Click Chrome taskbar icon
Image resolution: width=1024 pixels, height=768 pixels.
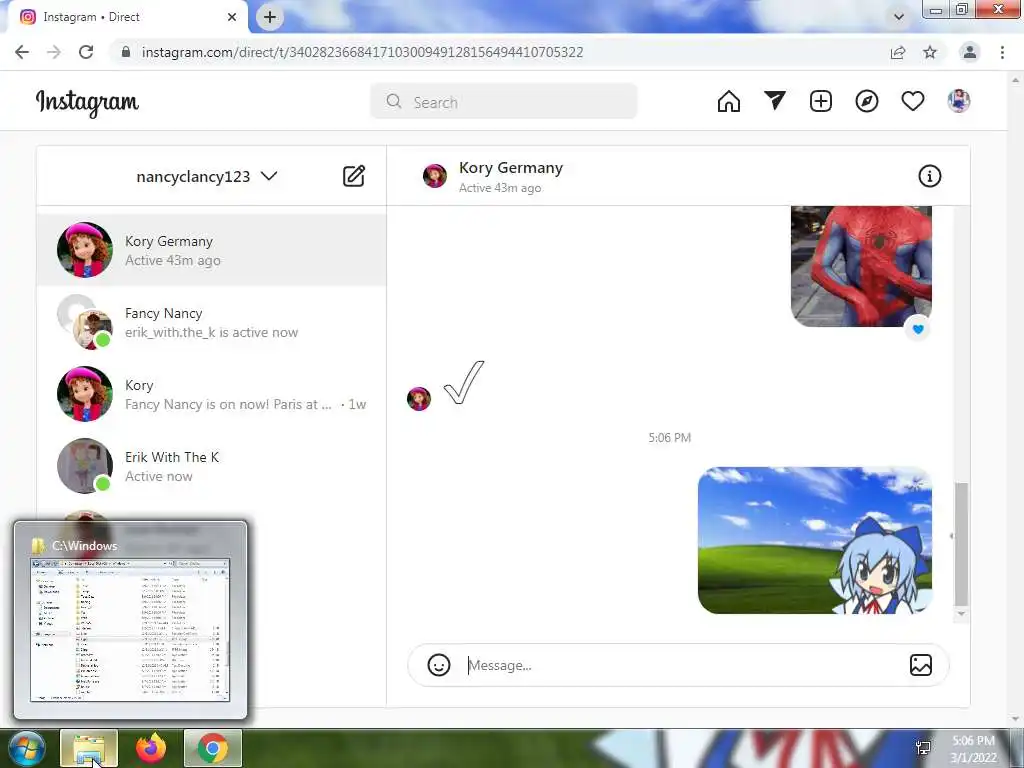click(x=213, y=748)
